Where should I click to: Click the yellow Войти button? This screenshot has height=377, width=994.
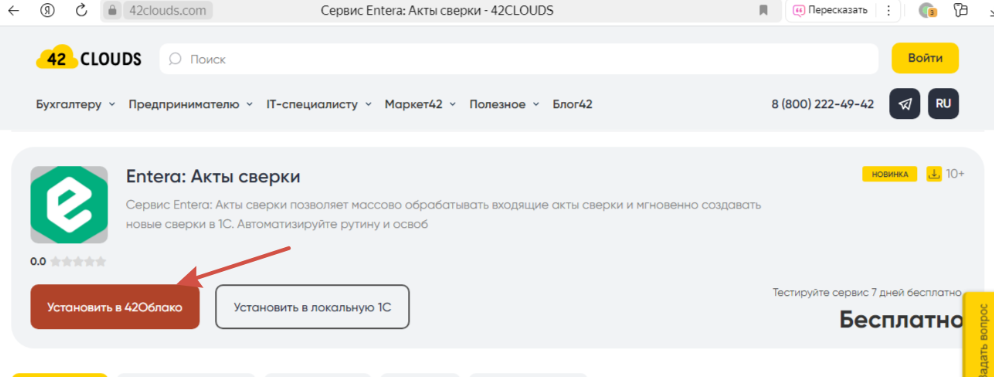[925, 58]
